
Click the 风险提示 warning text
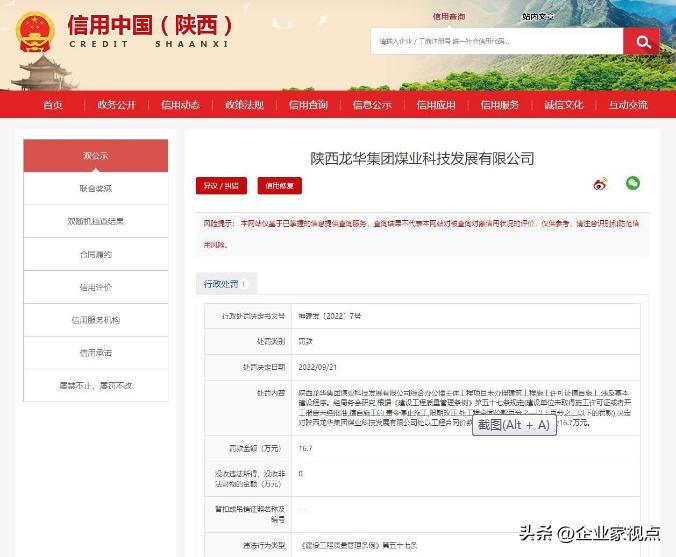click(422, 234)
